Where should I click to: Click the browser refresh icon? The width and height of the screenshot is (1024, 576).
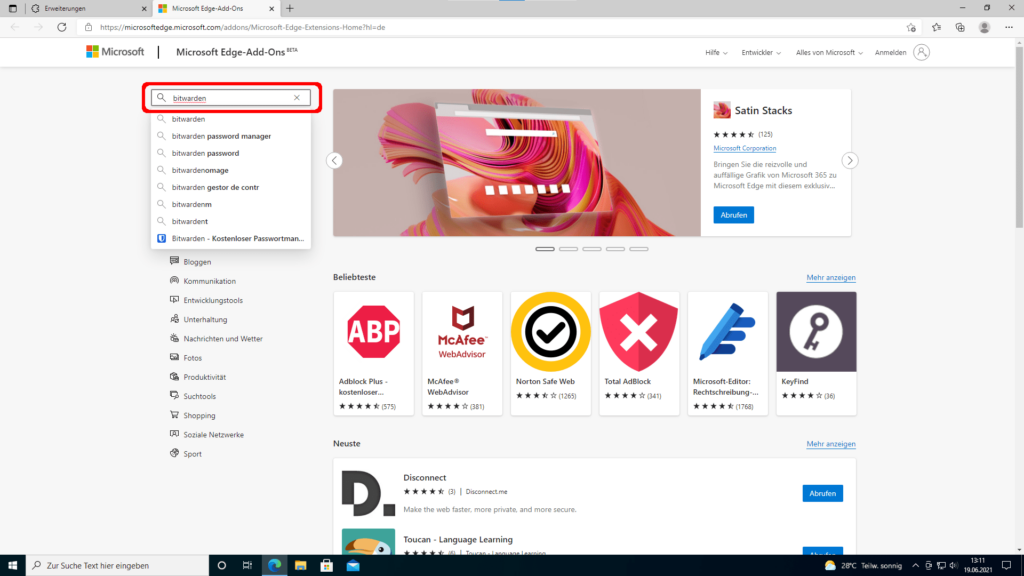(62, 27)
